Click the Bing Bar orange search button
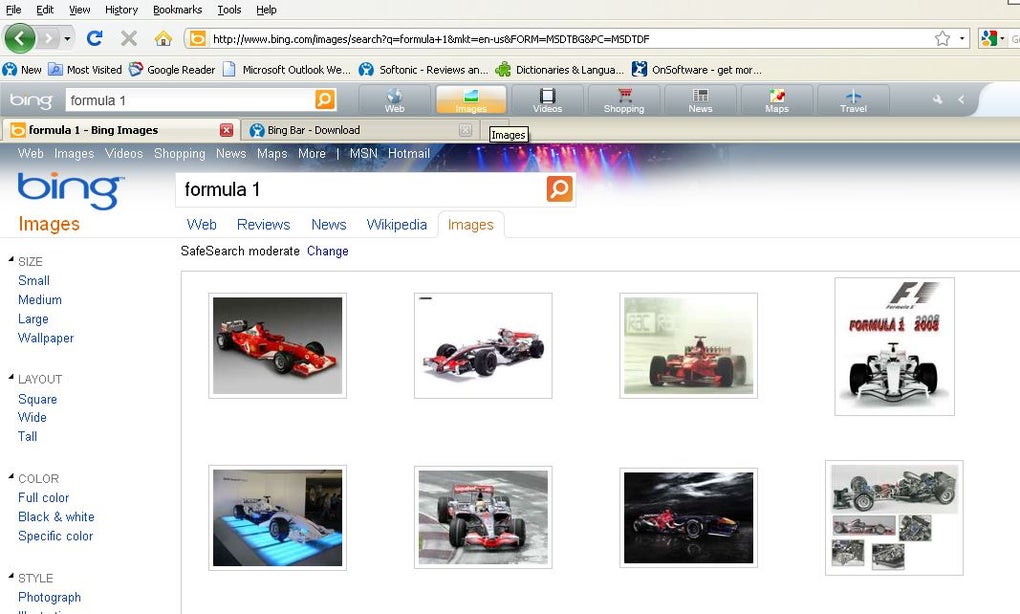The height and width of the screenshot is (614, 1020). [325, 100]
